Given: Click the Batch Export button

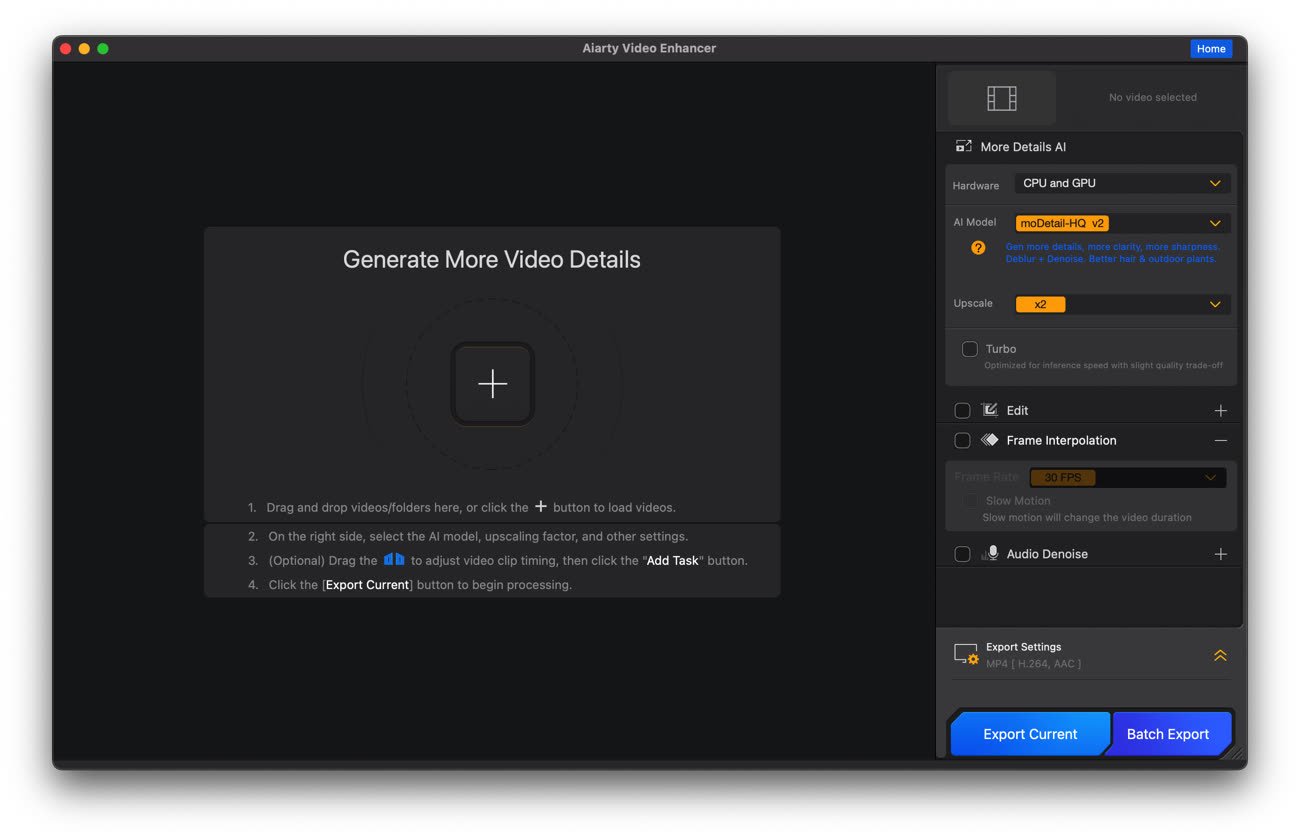Looking at the screenshot, I should 1168,734.
